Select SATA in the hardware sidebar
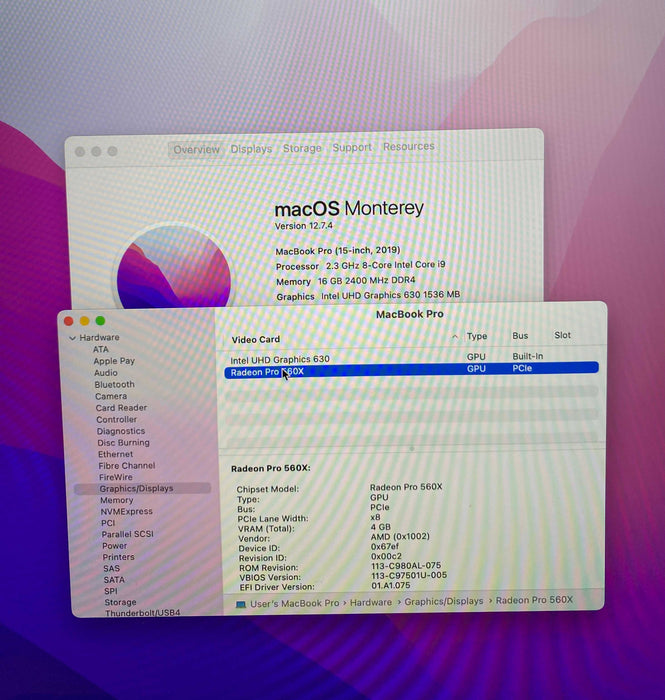Image resolution: width=665 pixels, height=700 pixels. pos(114,579)
